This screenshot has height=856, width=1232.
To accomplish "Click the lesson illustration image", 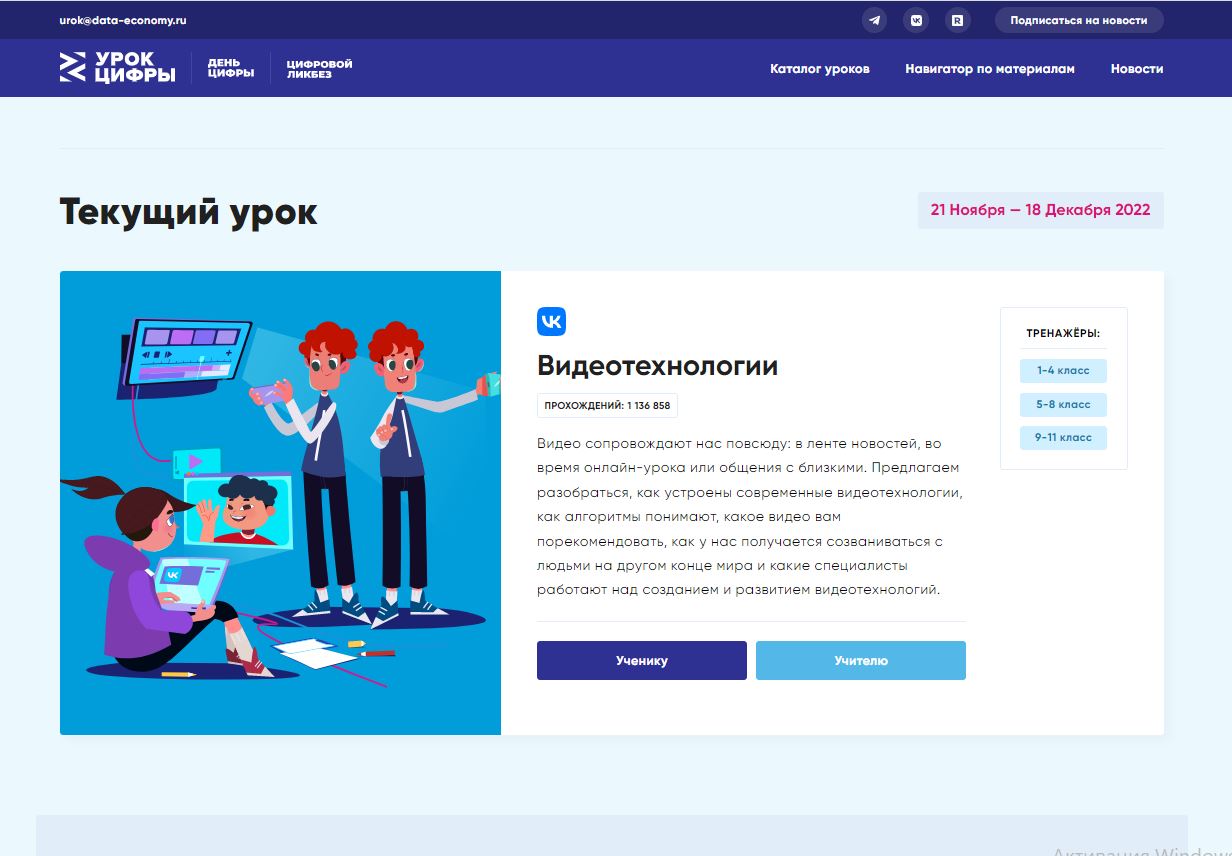I will (x=280, y=502).
